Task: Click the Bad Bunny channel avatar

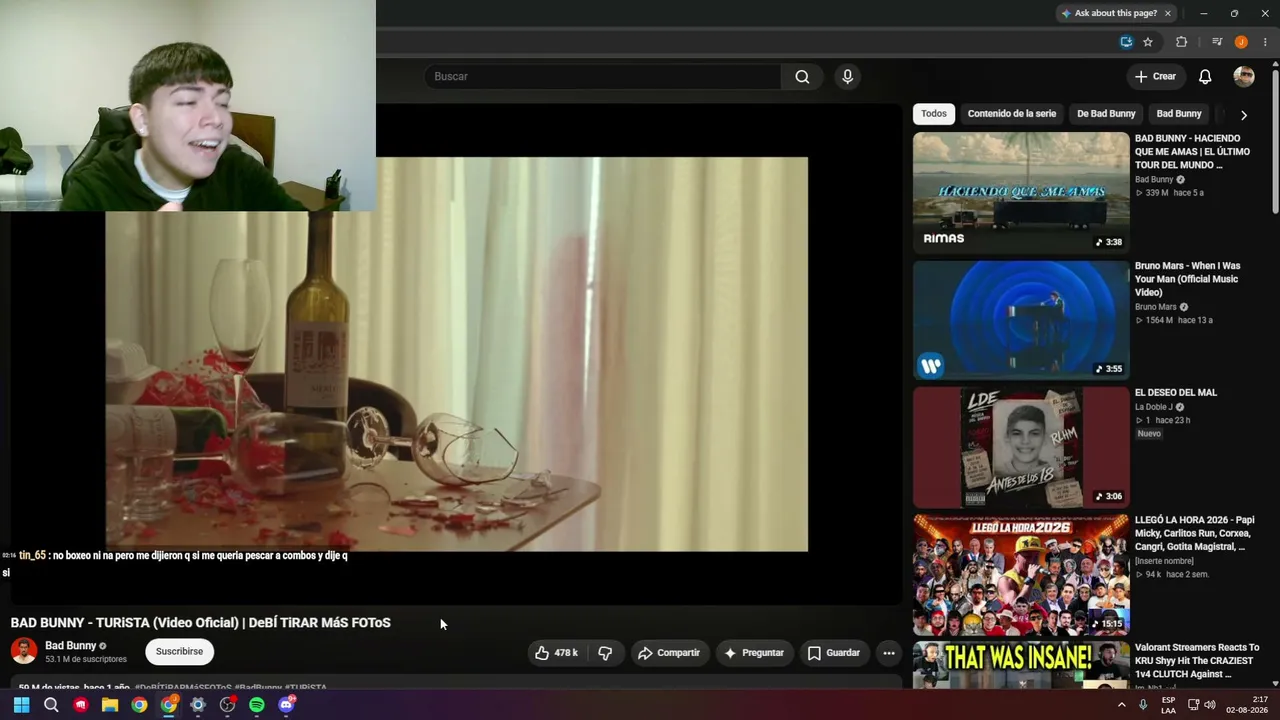Action: pyautogui.click(x=24, y=651)
